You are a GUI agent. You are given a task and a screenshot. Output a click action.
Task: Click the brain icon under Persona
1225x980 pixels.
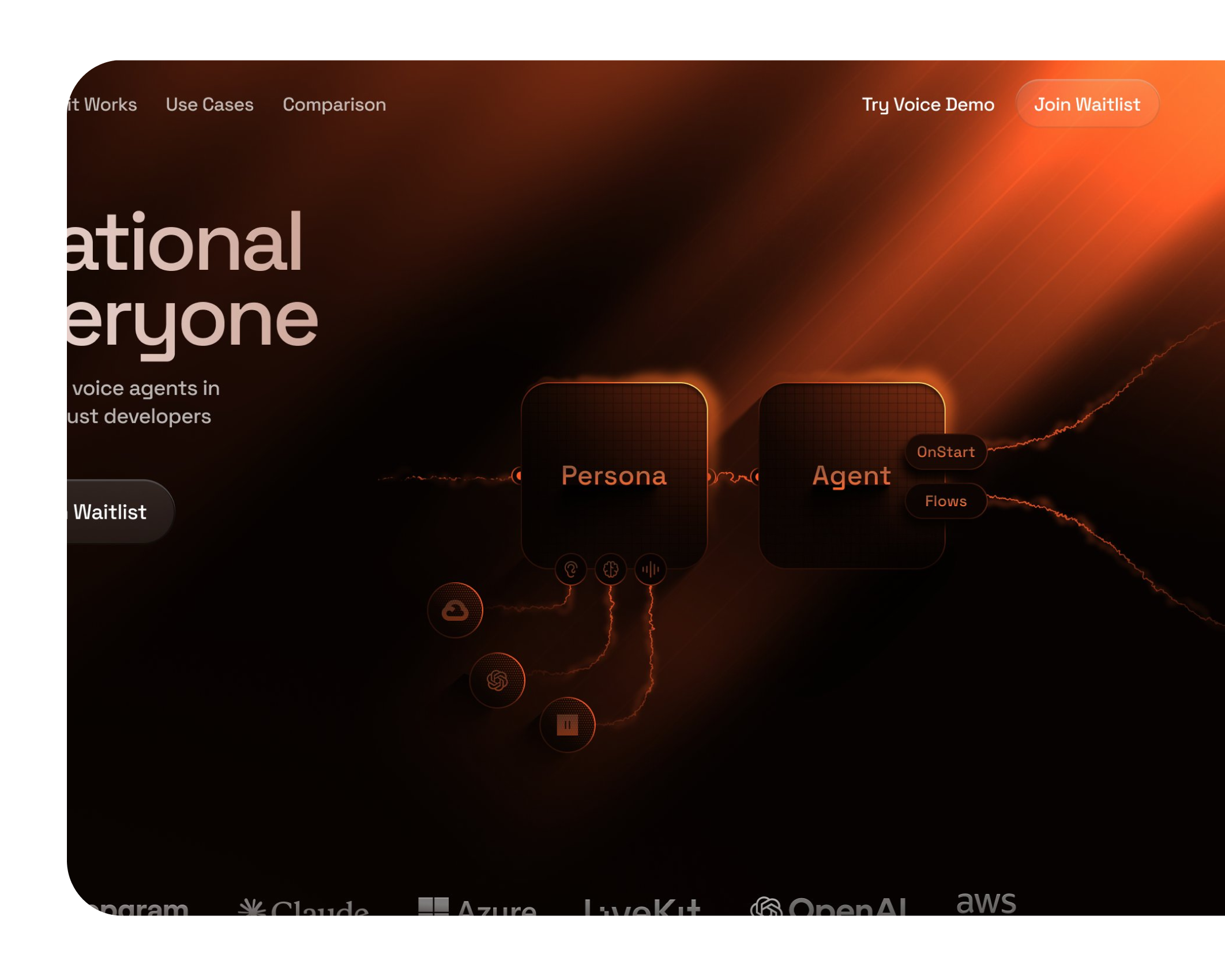610,570
